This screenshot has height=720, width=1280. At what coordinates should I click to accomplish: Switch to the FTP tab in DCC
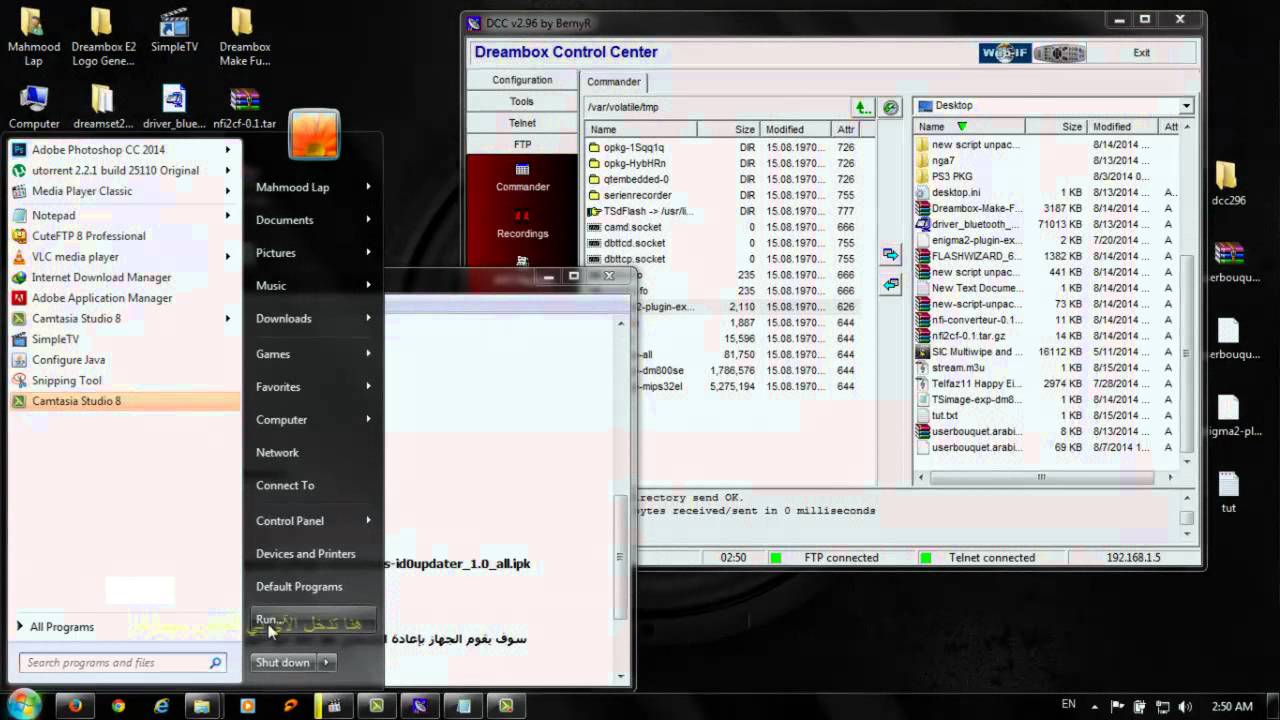[522, 144]
